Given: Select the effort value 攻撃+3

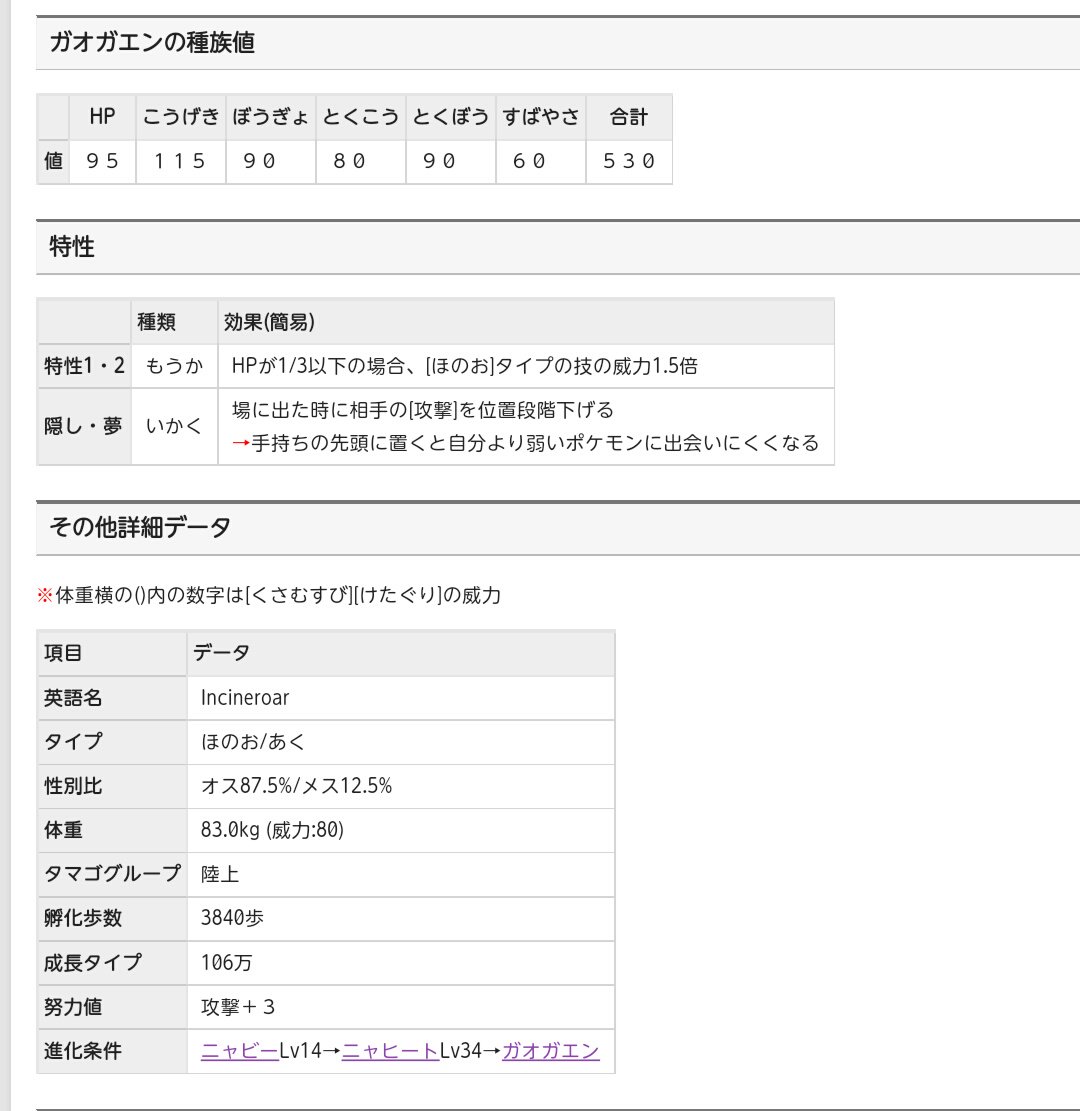Looking at the screenshot, I should pos(238,1007).
